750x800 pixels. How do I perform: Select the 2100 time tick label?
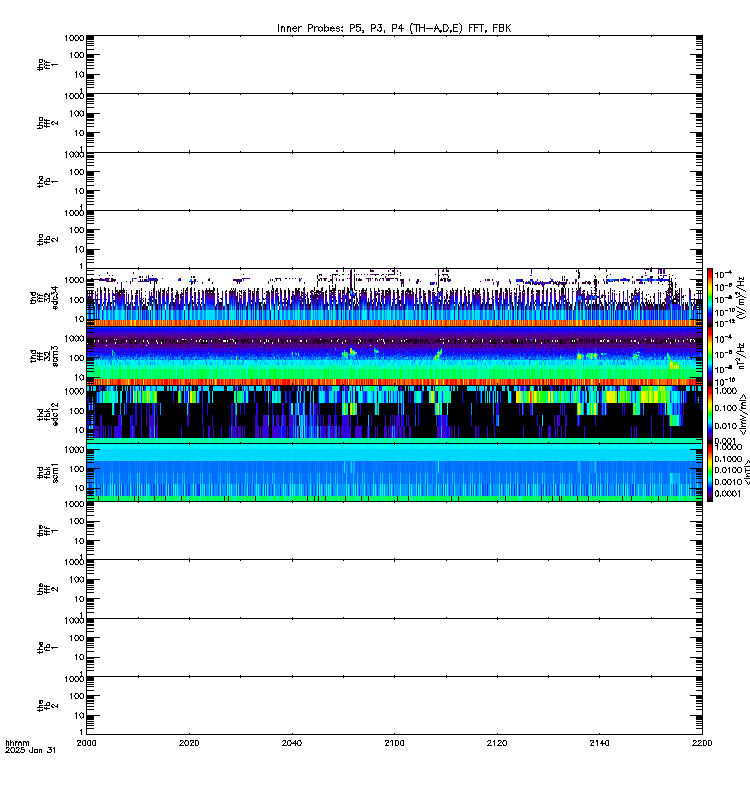(x=394, y=743)
